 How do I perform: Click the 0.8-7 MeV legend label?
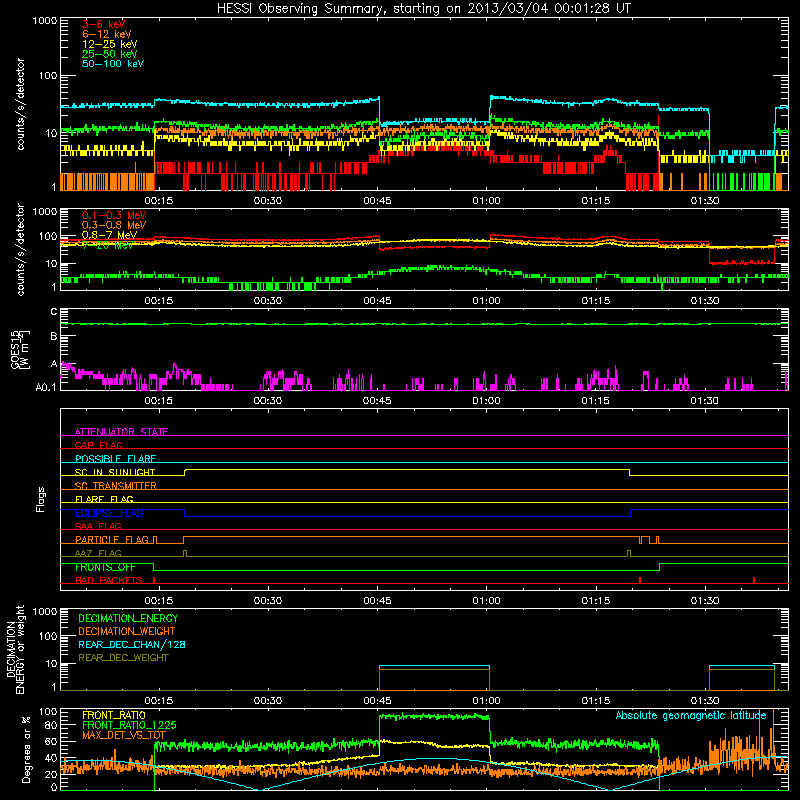click(x=109, y=235)
